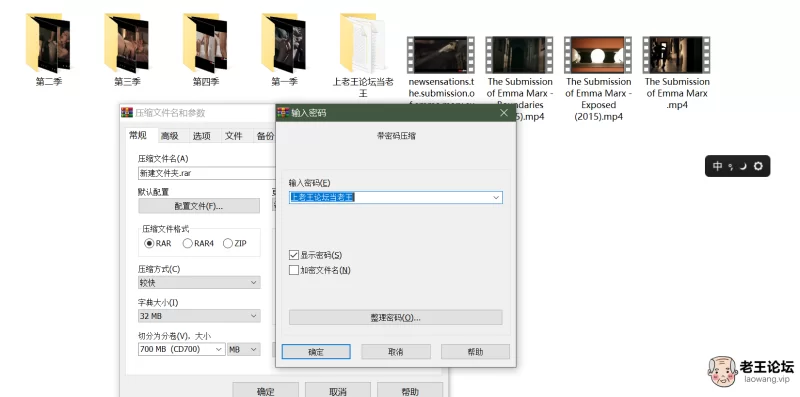The image size is (800, 397).
Task: Select the newsensations.the.submission video thumbnail
Action: coord(441,55)
